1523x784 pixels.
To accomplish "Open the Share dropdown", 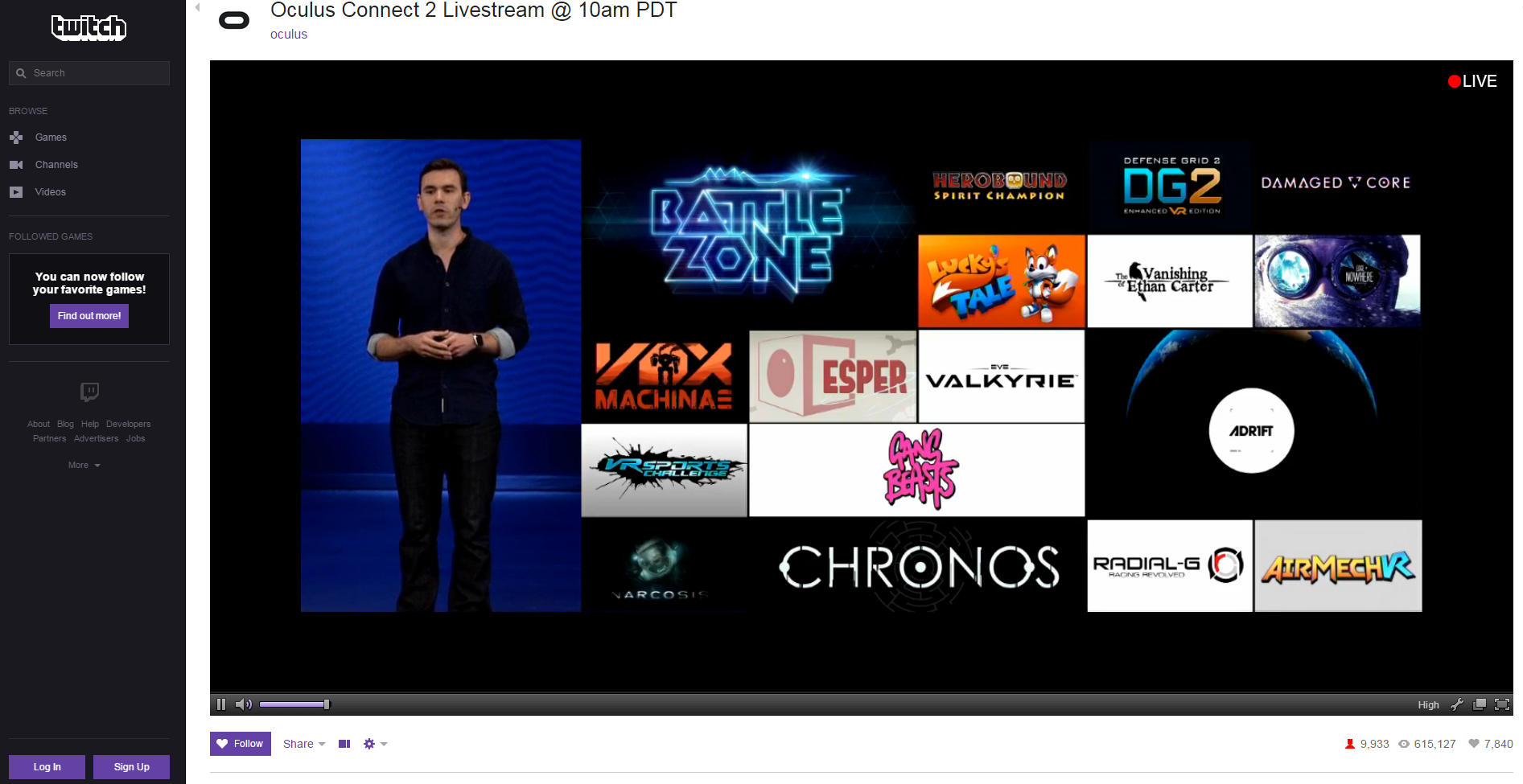I will pyautogui.click(x=304, y=744).
